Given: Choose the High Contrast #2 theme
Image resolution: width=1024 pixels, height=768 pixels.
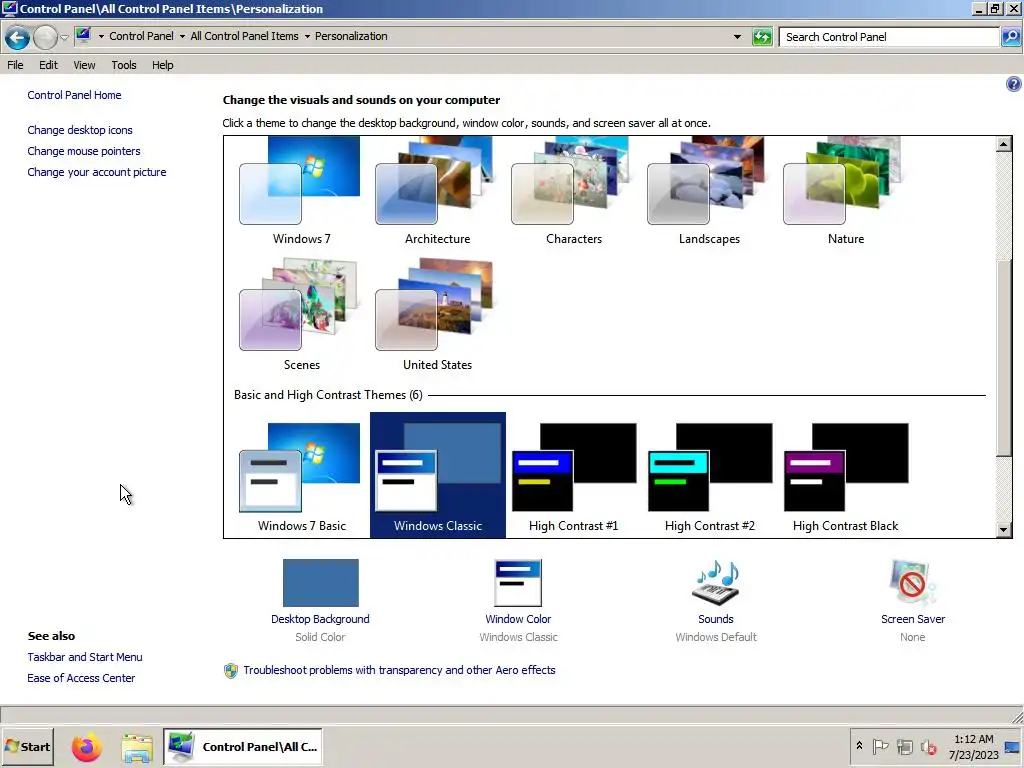Looking at the screenshot, I should click(x=709, y=475).
